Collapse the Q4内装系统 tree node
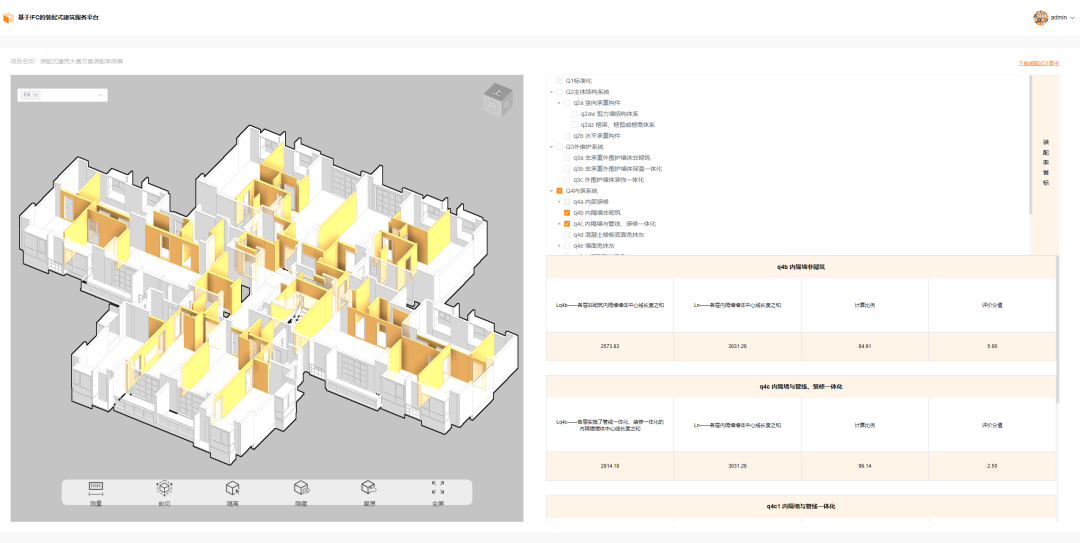This screenshot has height=543, width=1080. click(551, 191)
